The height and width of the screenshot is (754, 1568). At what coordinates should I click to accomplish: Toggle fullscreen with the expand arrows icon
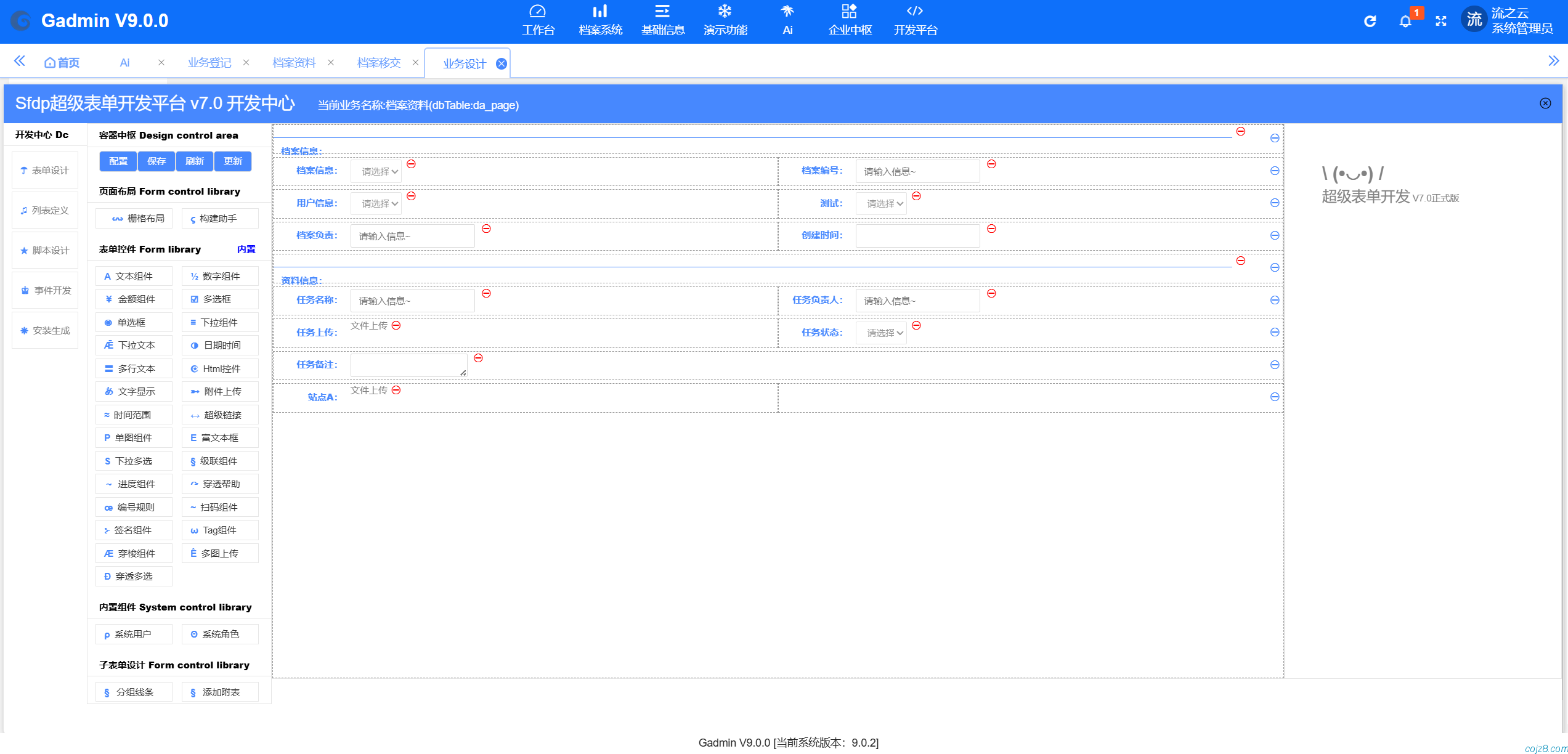1440,22
